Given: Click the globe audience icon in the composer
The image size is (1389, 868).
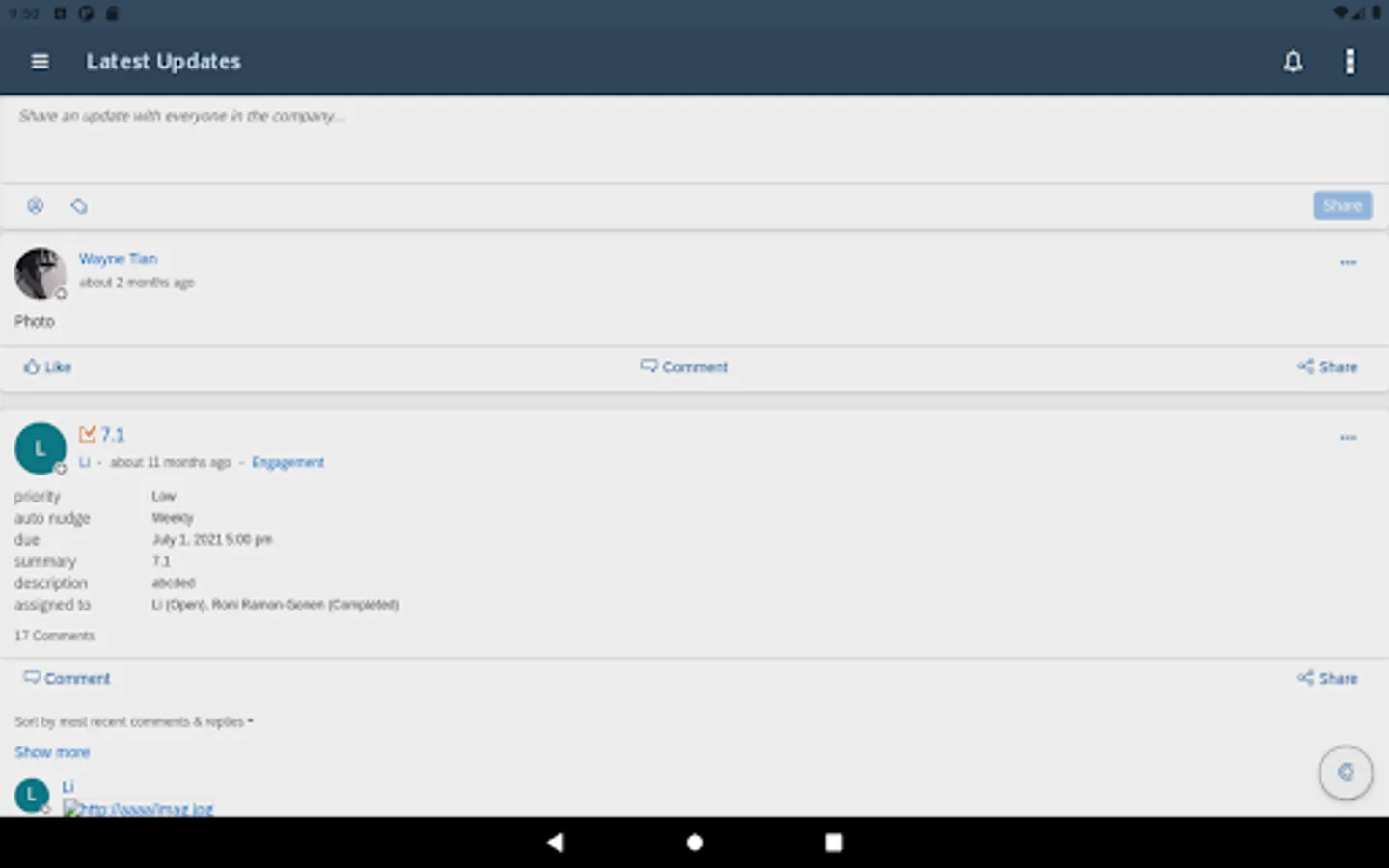Looking at the screenshot, I should pos(36,205).
